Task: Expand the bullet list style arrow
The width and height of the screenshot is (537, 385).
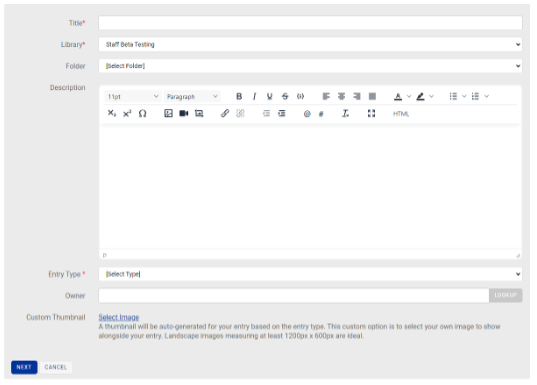Action: (x=464, y=97)
